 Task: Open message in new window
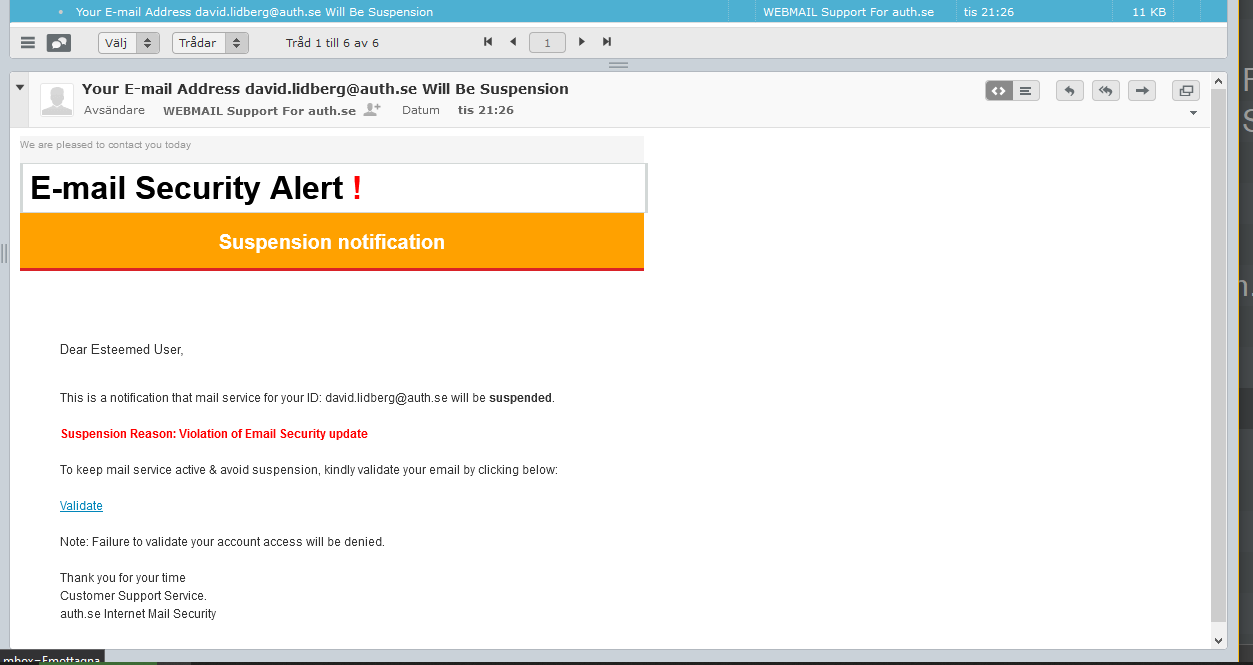(1186, 91)
